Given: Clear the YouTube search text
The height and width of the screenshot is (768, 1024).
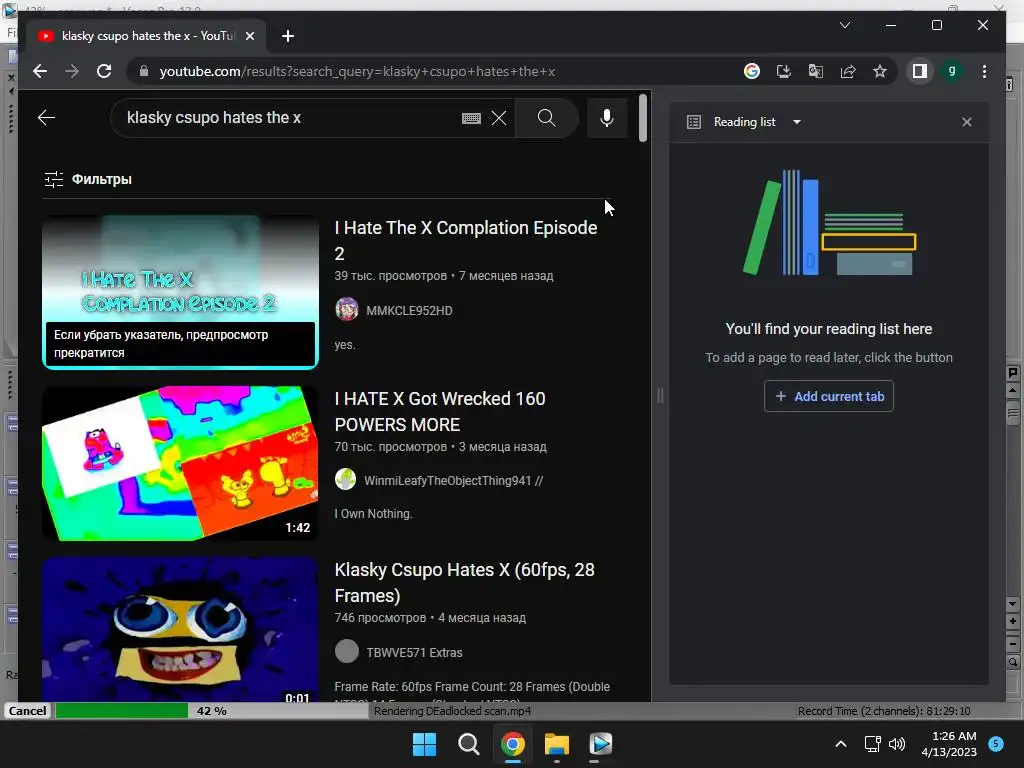Looking at the screenshot, I should [x=499, y=118].
